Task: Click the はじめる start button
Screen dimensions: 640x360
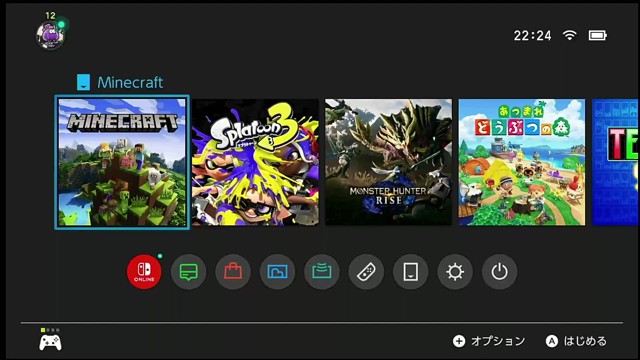Action: coord(576,341)
